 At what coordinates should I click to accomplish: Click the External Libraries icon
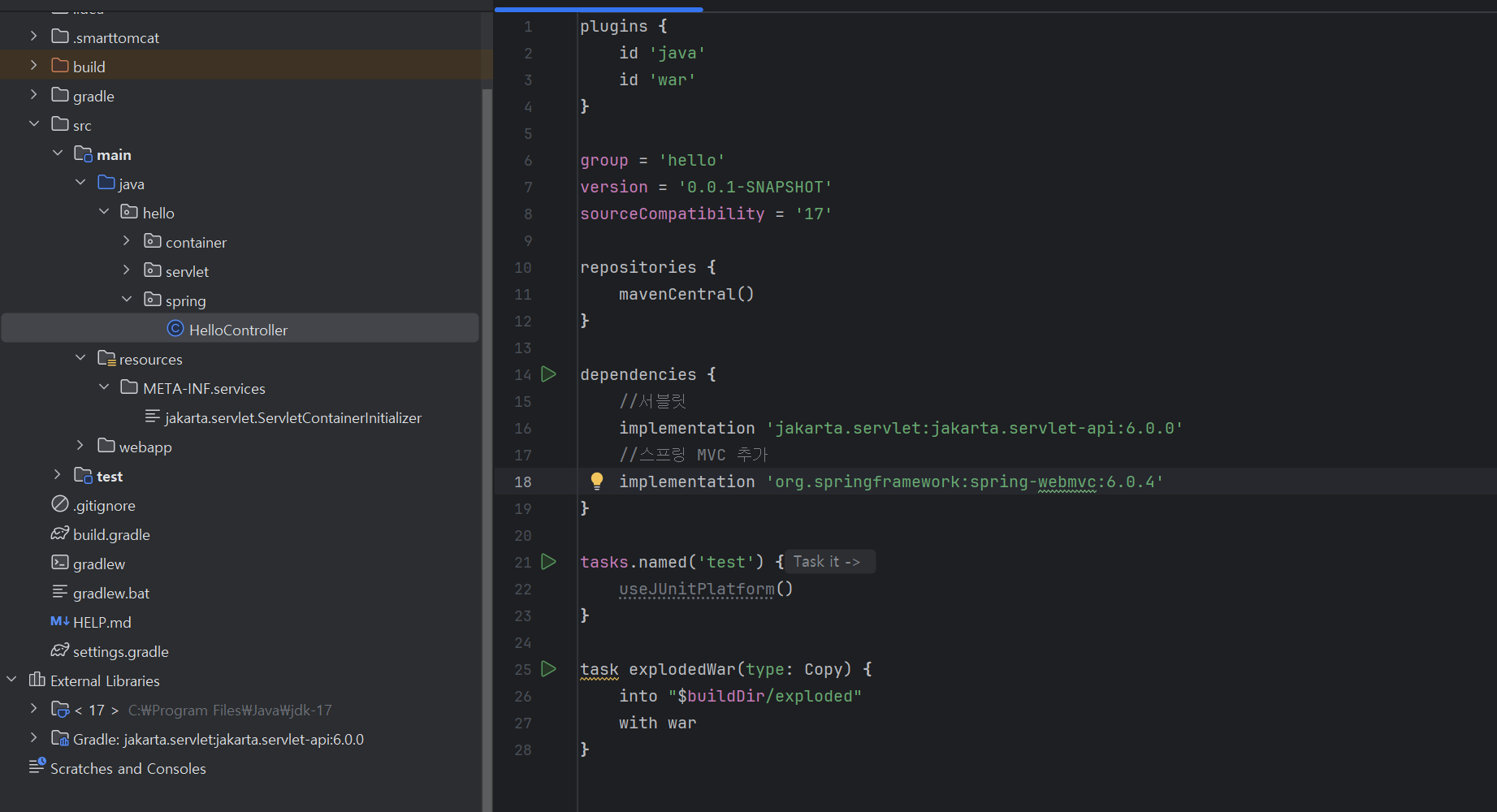click(37, 680)
